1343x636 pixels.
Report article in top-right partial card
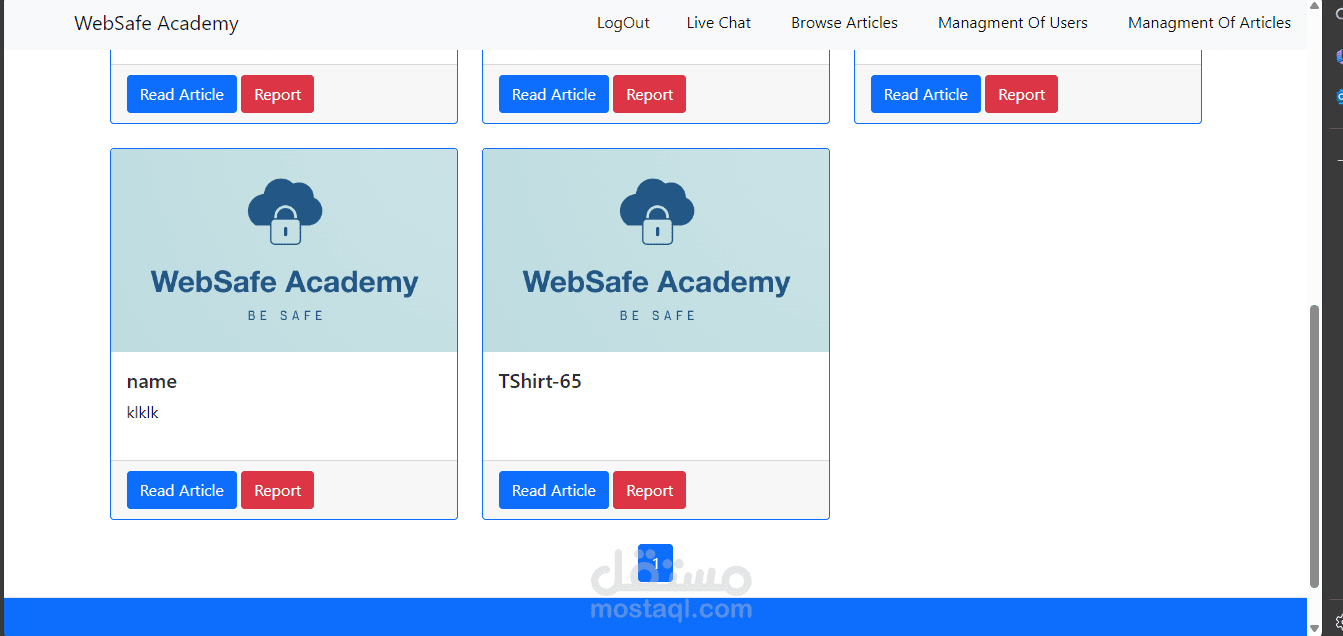tap(1021, 94)
